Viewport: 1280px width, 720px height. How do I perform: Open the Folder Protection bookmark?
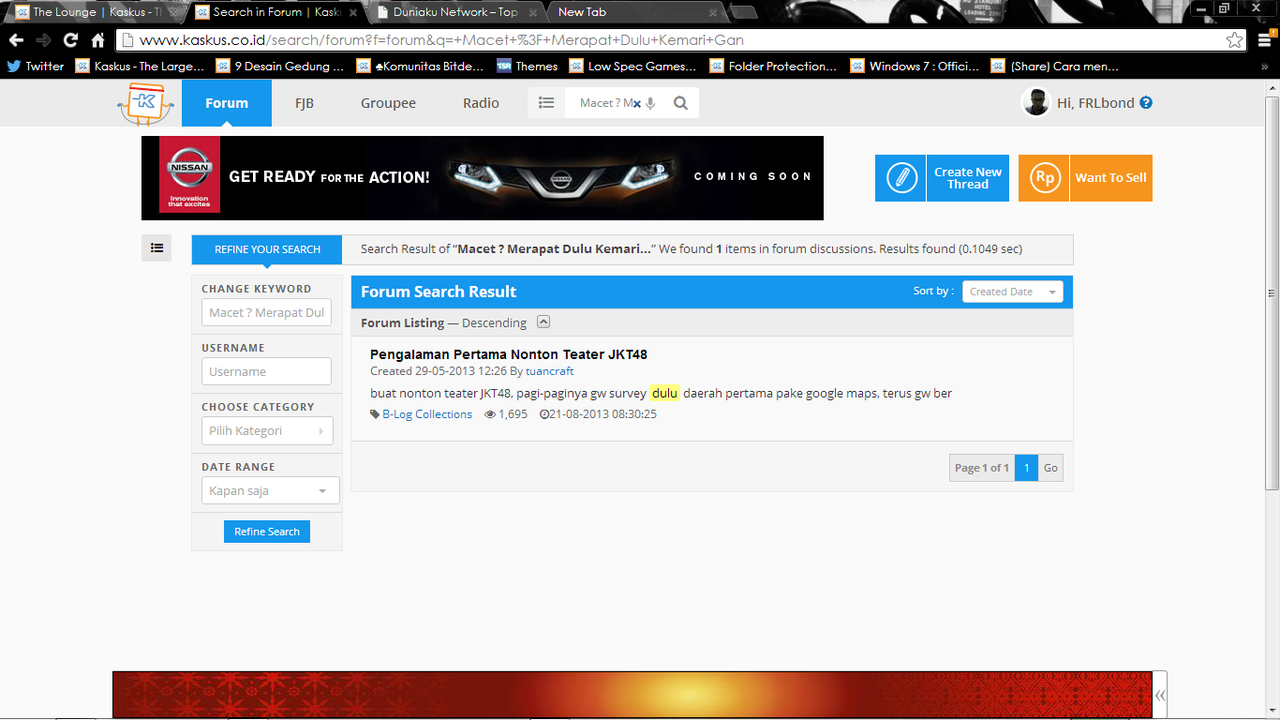(x=774, y=66)
